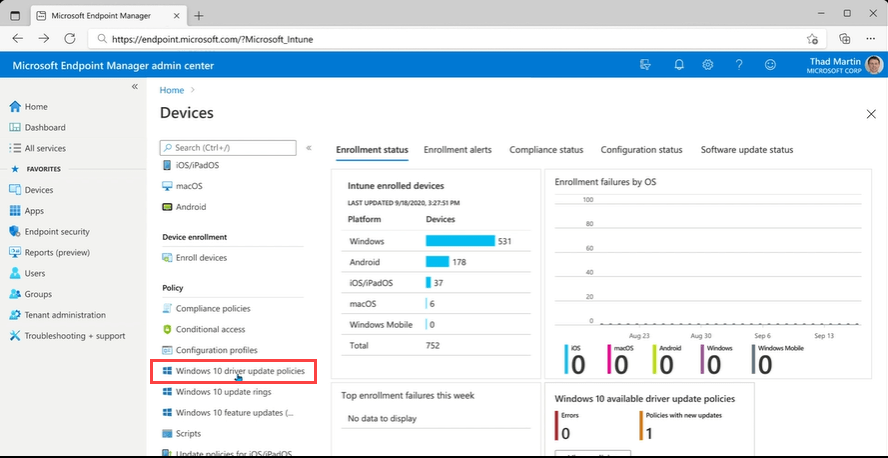Open the feedback smiley icon
The width and height of the screenshot is (888, 458).
770,65
